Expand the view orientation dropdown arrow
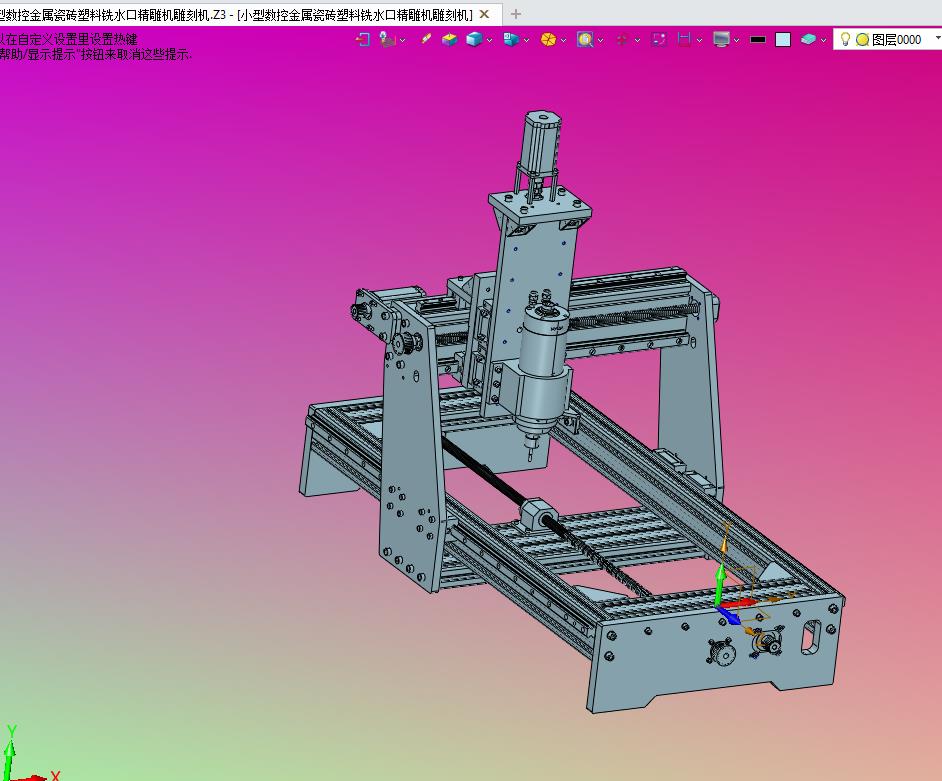Image resolution: width=942 pixels, height=781 pixels. pos(527,40)
